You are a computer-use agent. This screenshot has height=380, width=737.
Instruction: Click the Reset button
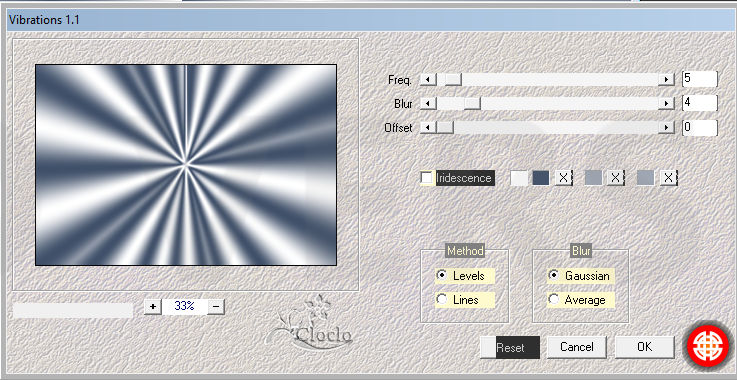[x=510, y=348]
